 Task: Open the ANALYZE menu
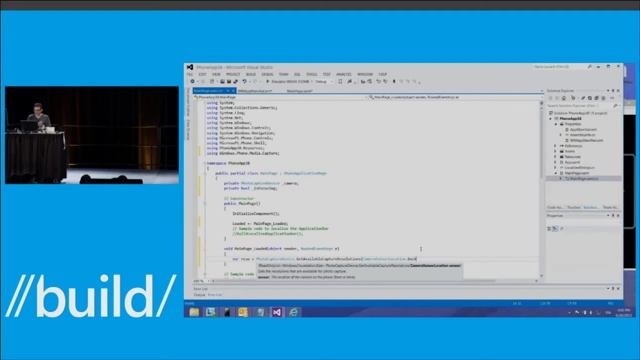344,74
